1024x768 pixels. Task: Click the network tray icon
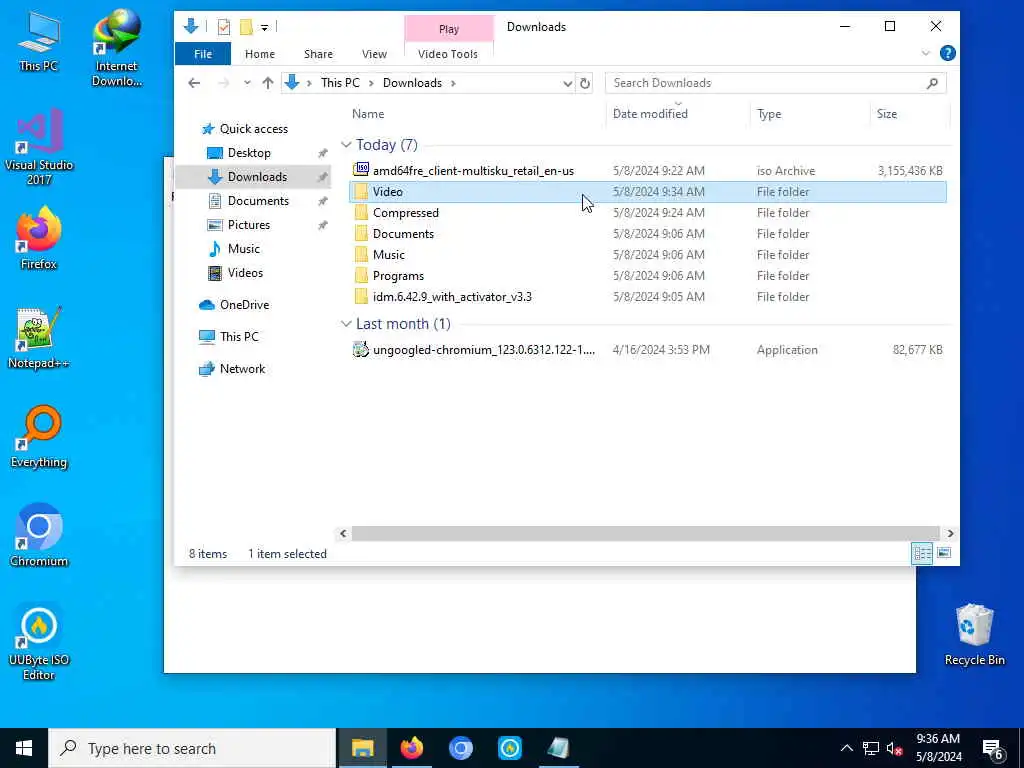pyautogui.click(x=871, y=748)
